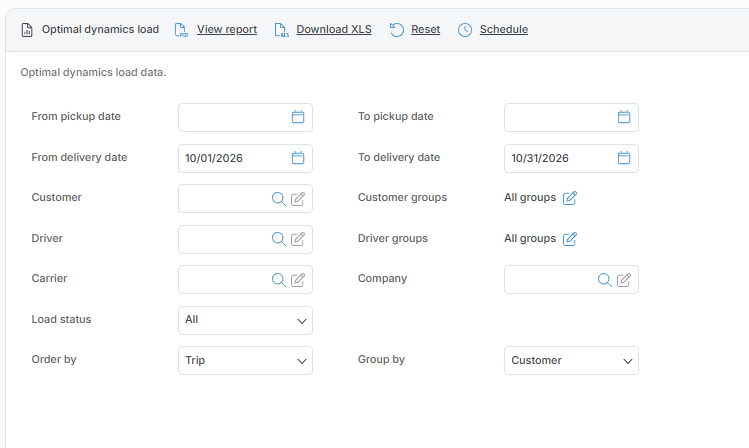Click the Customer groups 'All groups' text

point(530,198)
